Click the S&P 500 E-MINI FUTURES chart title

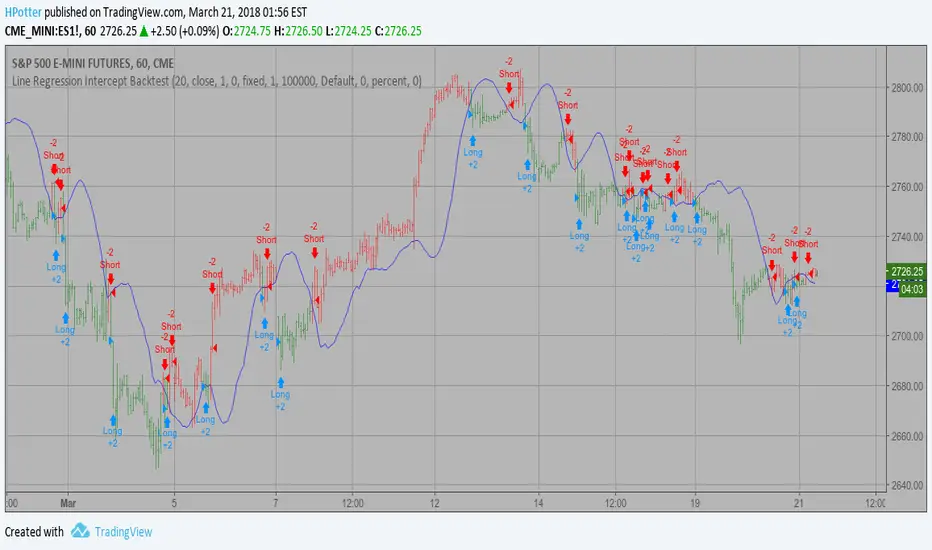pos(93,64)
